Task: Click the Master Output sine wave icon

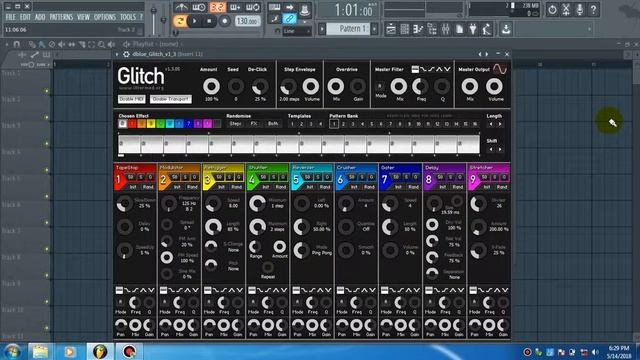Action: pyautogui.click(x=500, y=69)
